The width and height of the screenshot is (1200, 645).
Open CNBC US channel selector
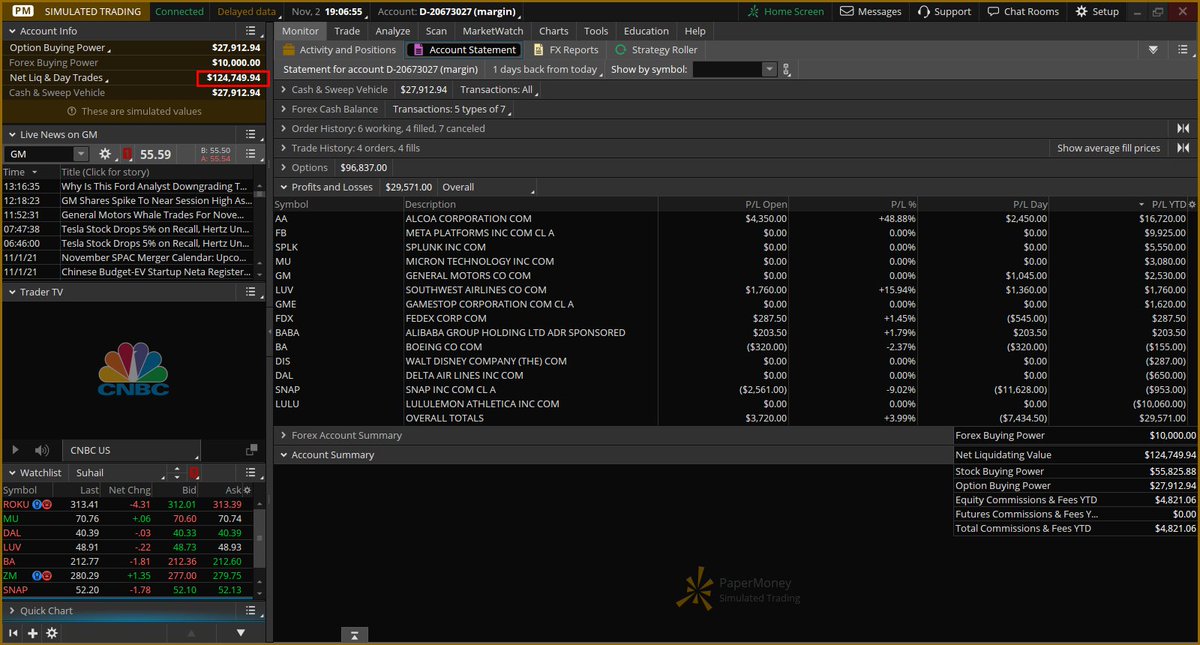[x=130, y=451]
